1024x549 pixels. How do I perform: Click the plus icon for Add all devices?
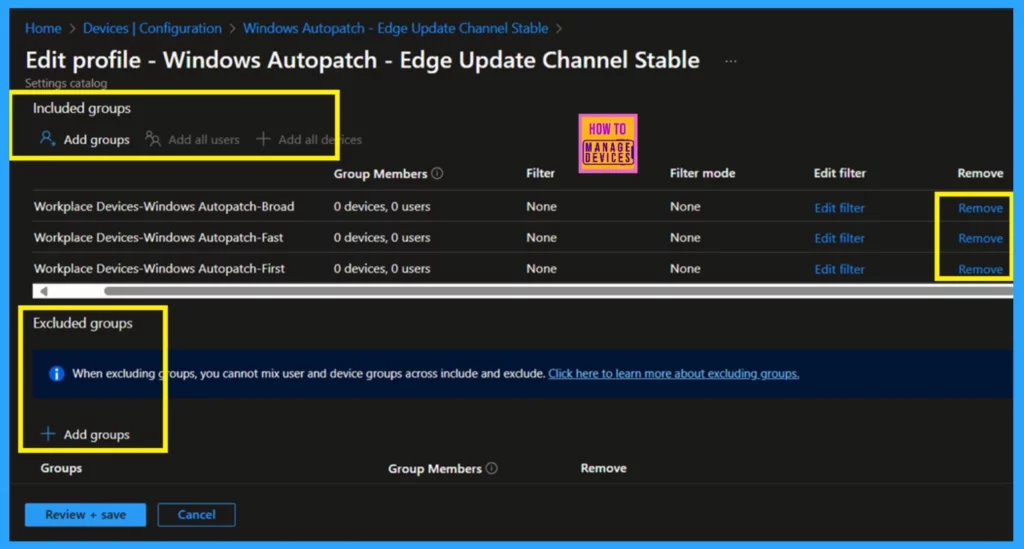pyautogui.click(x=263, y=138)
